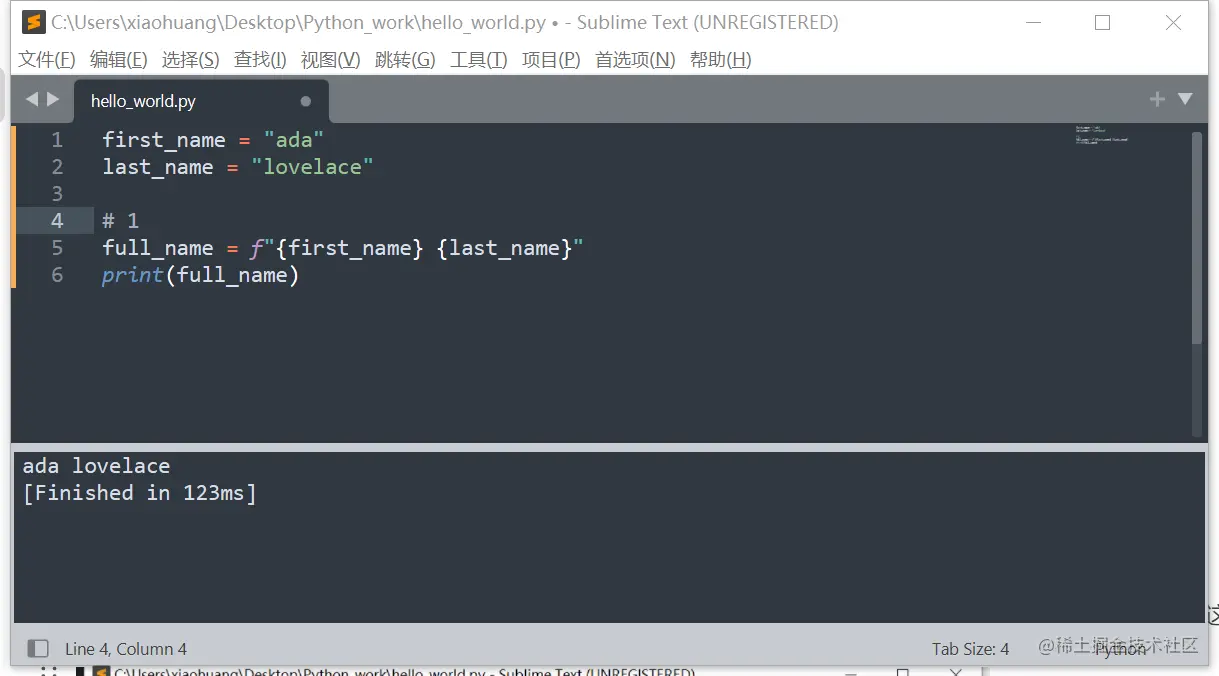This screenshot has height=676, width=1219.
Task: Open the 项目(P) menu
Action: point(551,60)
